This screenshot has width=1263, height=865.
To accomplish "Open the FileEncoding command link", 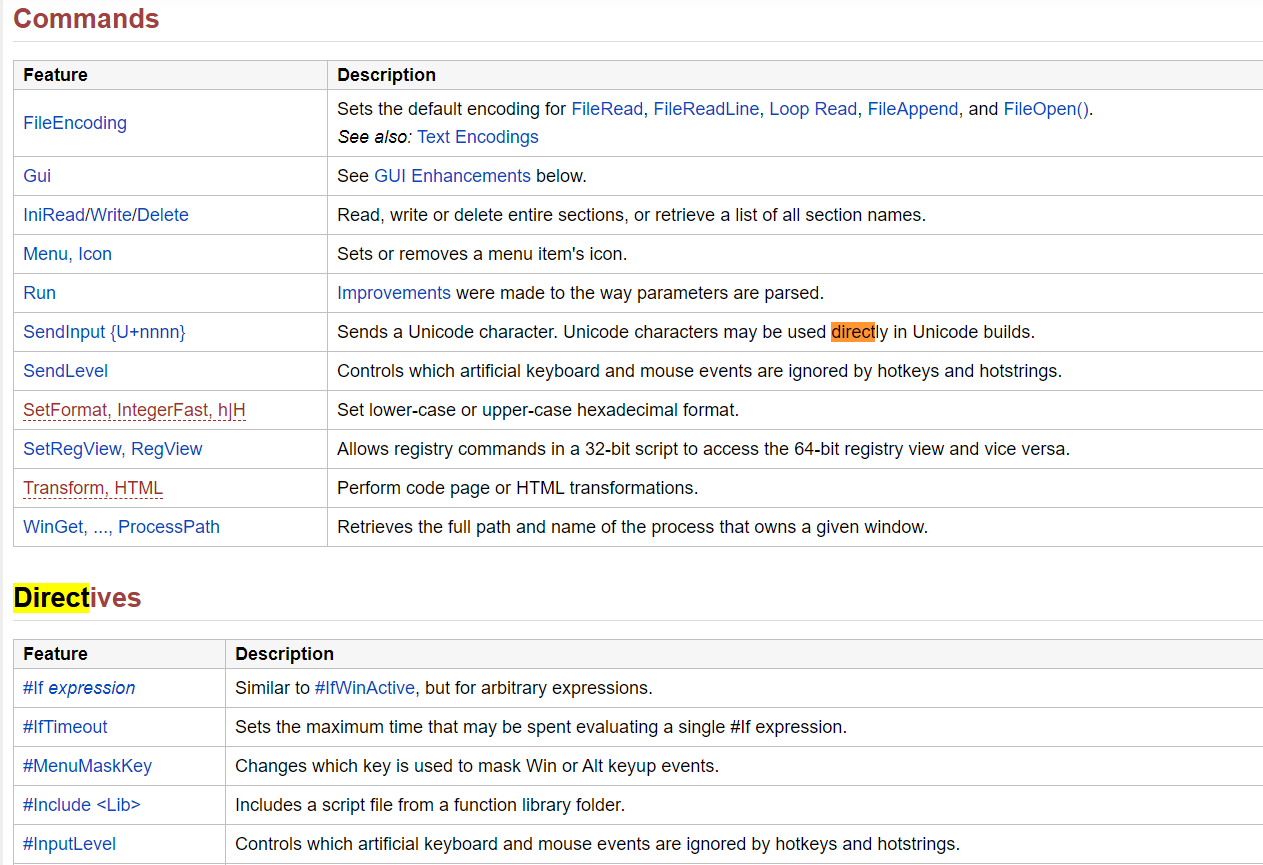I will coord(75,123).
